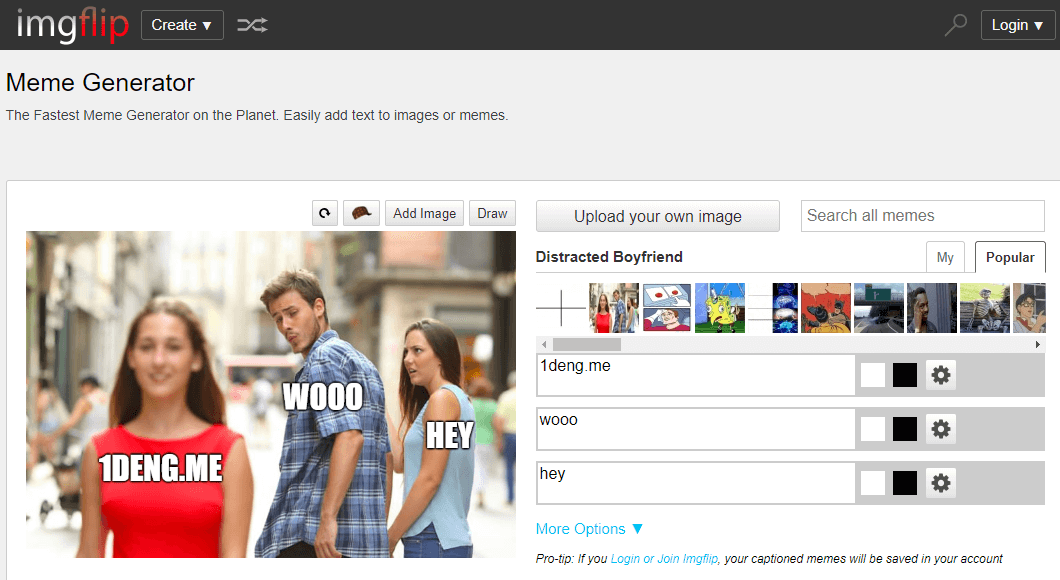The image size is (1060, 580).
Task: Click the Add Image button
Action: click(425, 213)
